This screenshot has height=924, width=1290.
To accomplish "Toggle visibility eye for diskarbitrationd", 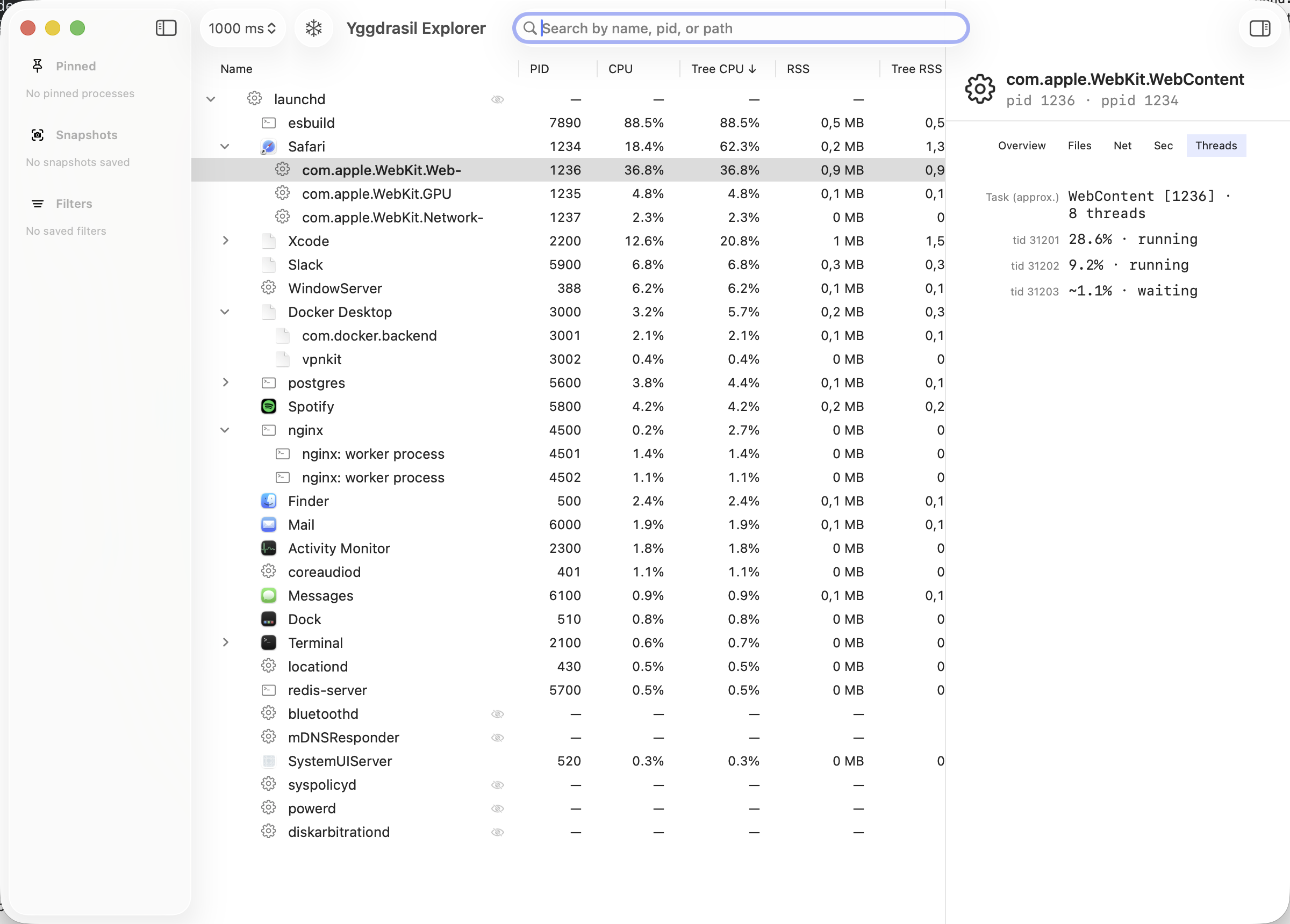I will tap(498, 833).
